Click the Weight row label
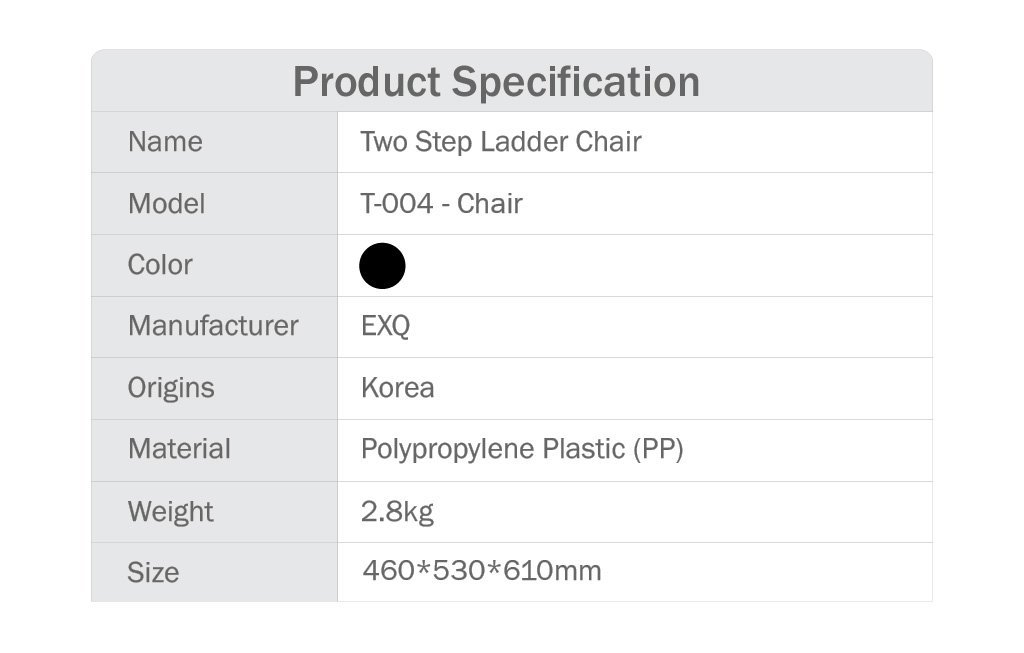 (x=170, y=512)
